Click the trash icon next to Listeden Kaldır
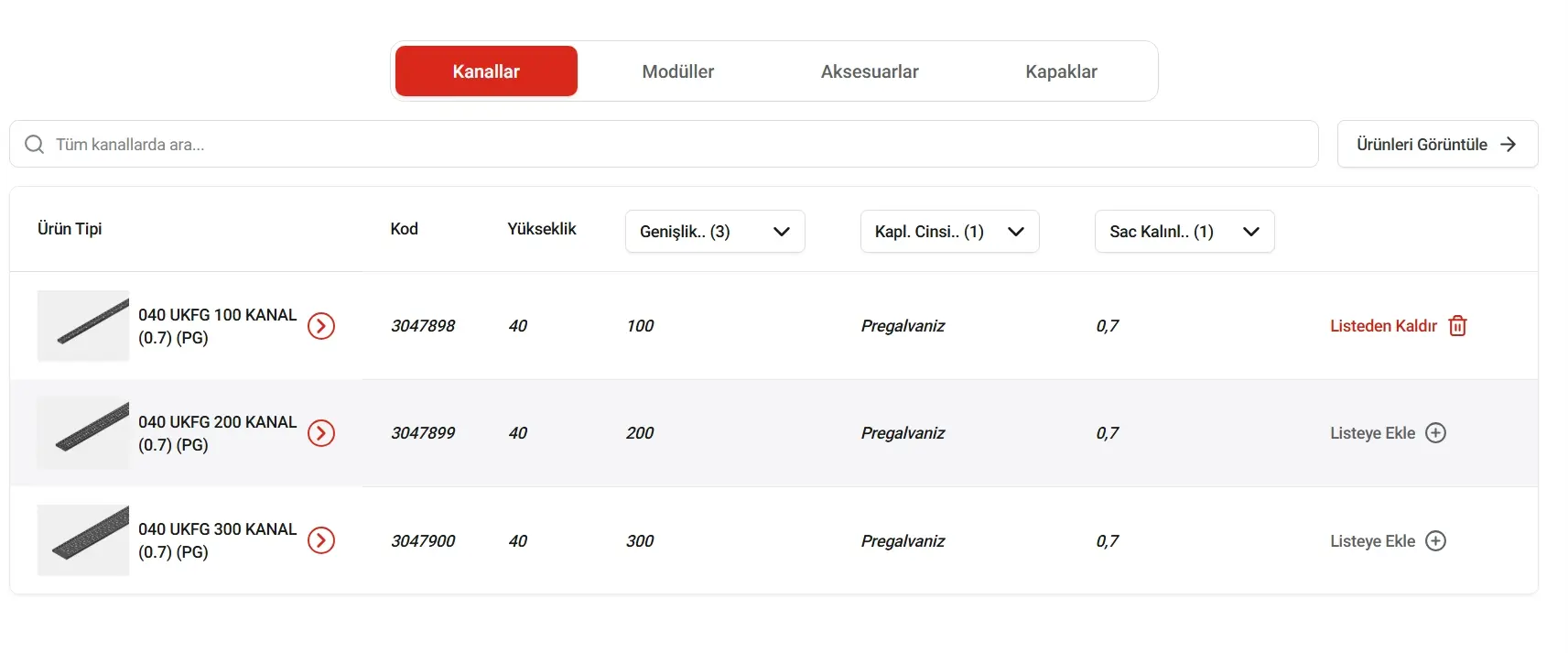This screenshot has height=653, width=1568. click(x=1457, y=325)
